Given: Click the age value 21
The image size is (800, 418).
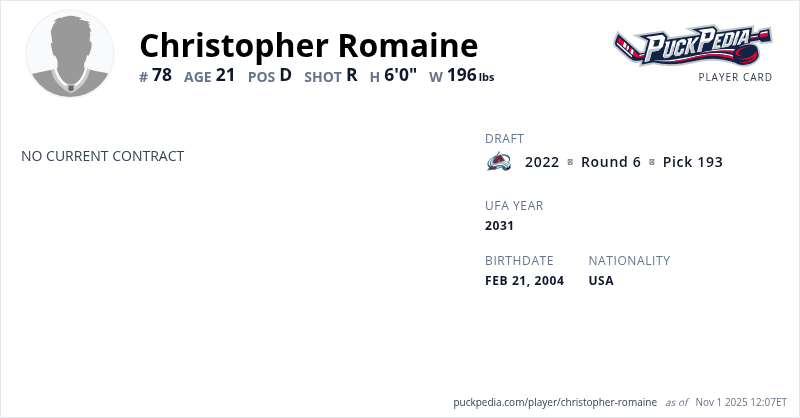Looking at the screenshot, I should 225,75.
